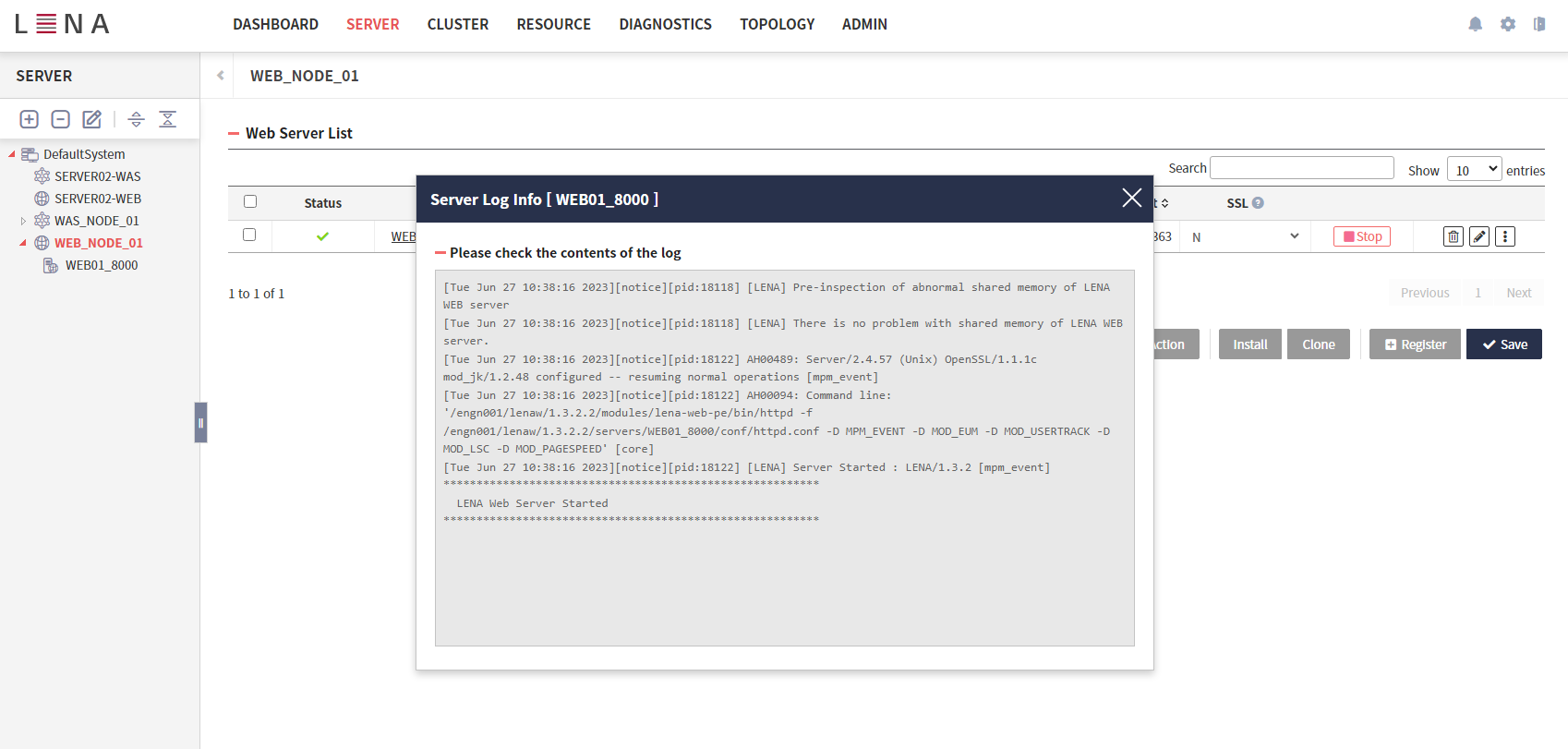Collapse DefaultSystem tree node

[x=12, y=154]
